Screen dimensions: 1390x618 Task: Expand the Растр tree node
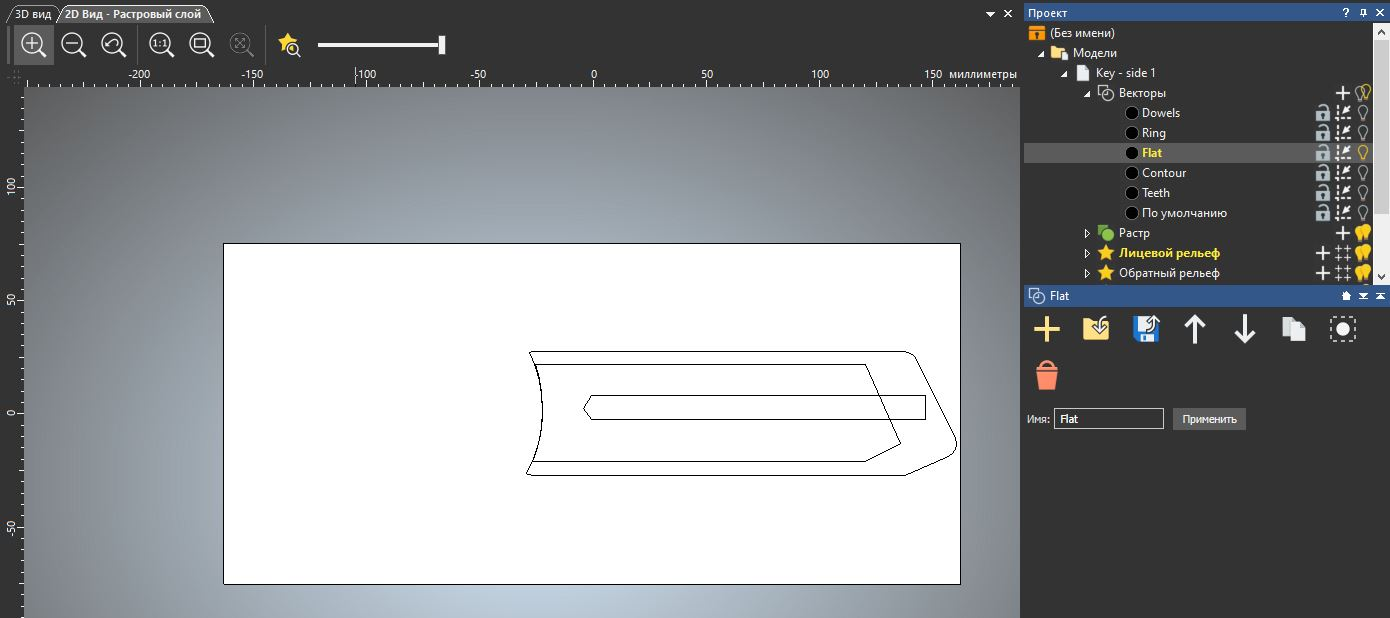1087,233
